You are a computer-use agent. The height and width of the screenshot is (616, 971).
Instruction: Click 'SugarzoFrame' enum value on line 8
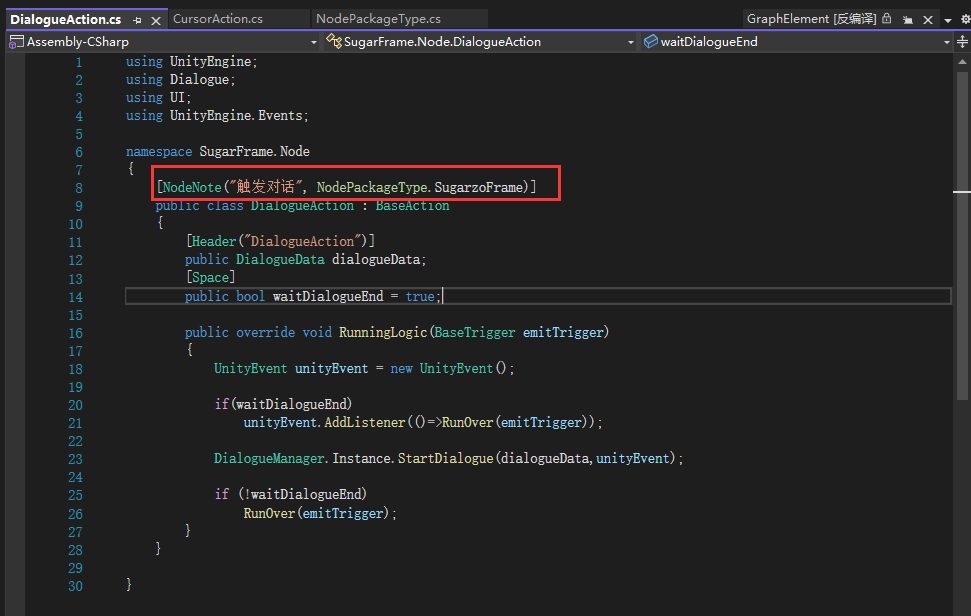[479, 187]
